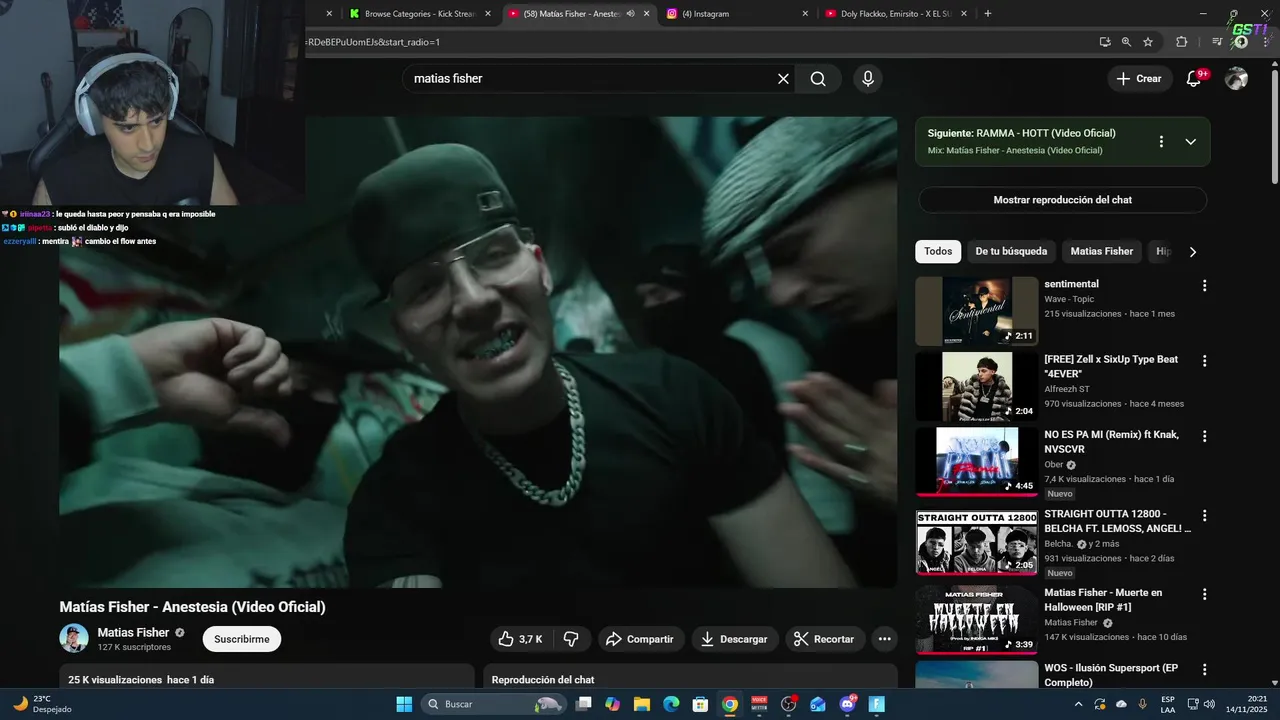Open the sentimental video thumbnail
Viewport: 1280px width, 720px height.
(x=977, y=311)
